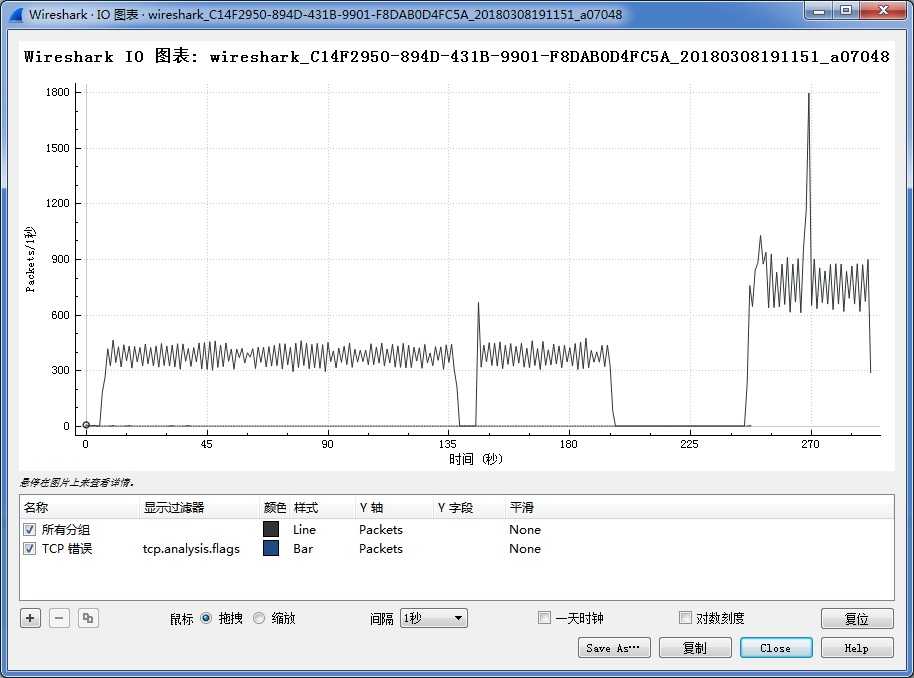Screen dimensions: 914x678
Task: Open Help for the IO graph
Action: pyautogui.click(x=857, y=648)
